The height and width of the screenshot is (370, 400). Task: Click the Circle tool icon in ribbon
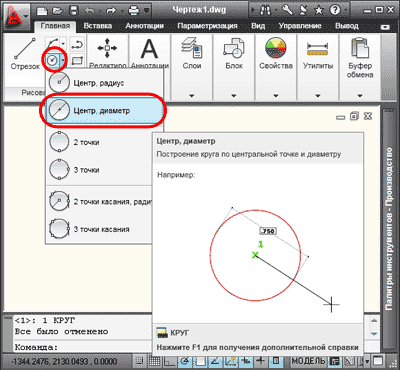[52, 61]
